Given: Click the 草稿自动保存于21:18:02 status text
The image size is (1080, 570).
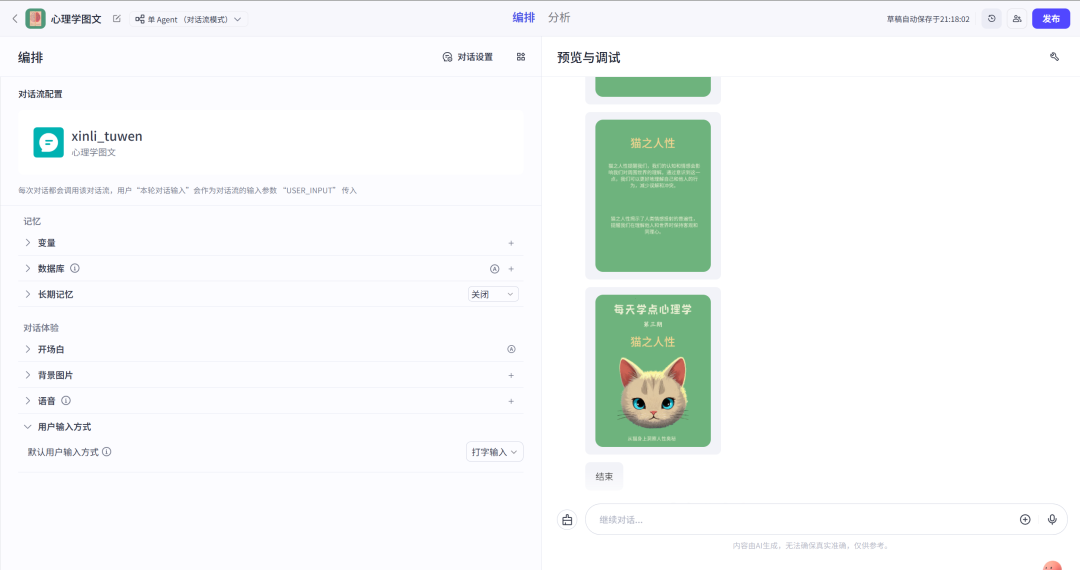Looking at the screenshot, I should 928,19.
